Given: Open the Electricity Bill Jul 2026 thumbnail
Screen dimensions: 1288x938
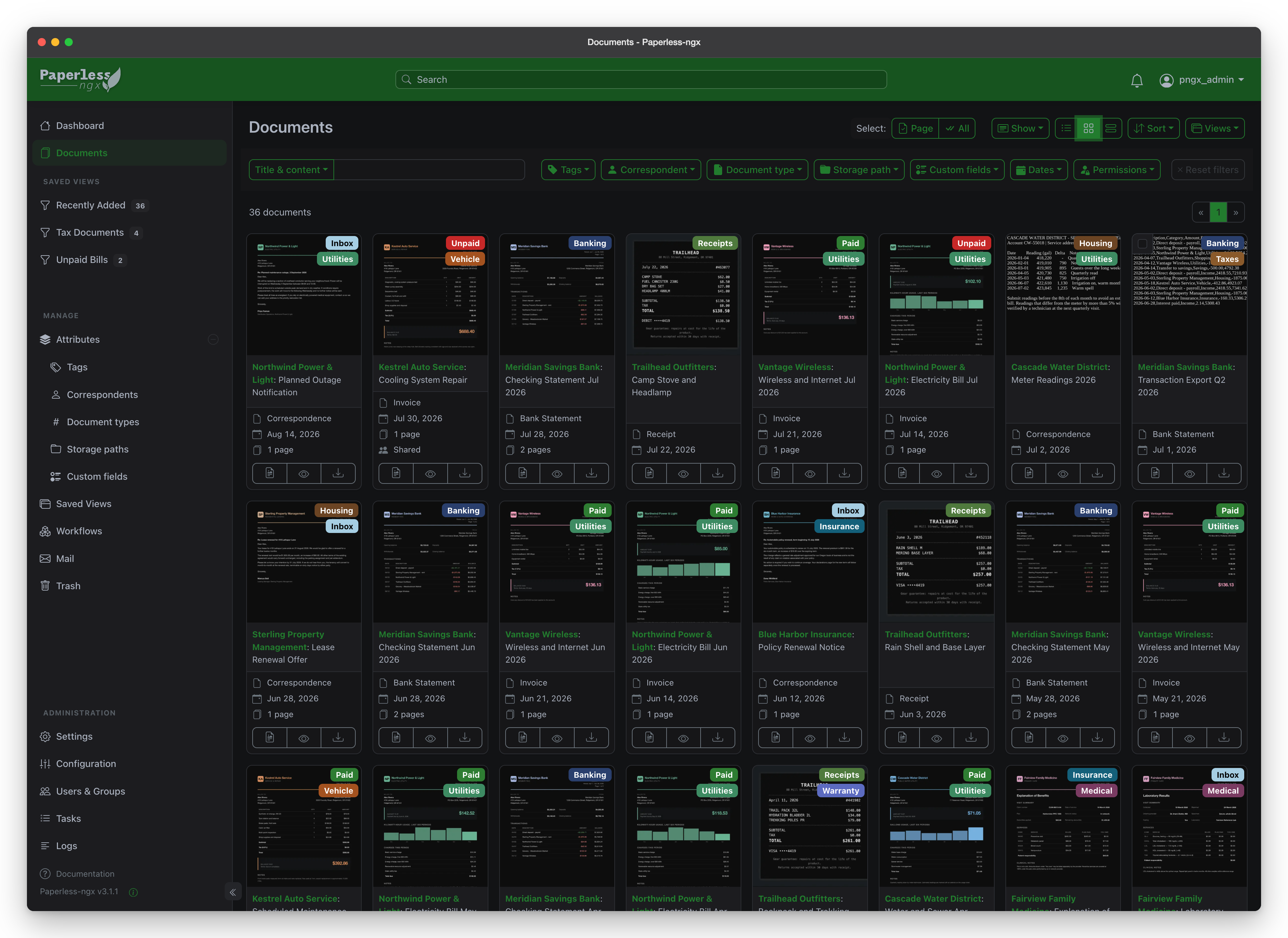Looking at the screenshot, I should click(936, 295).
